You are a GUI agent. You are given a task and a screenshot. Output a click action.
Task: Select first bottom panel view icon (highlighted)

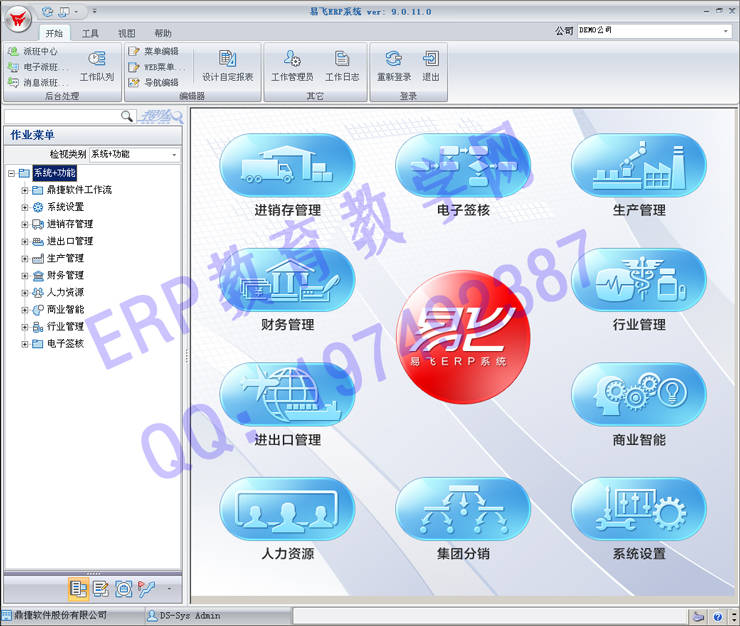78,589
